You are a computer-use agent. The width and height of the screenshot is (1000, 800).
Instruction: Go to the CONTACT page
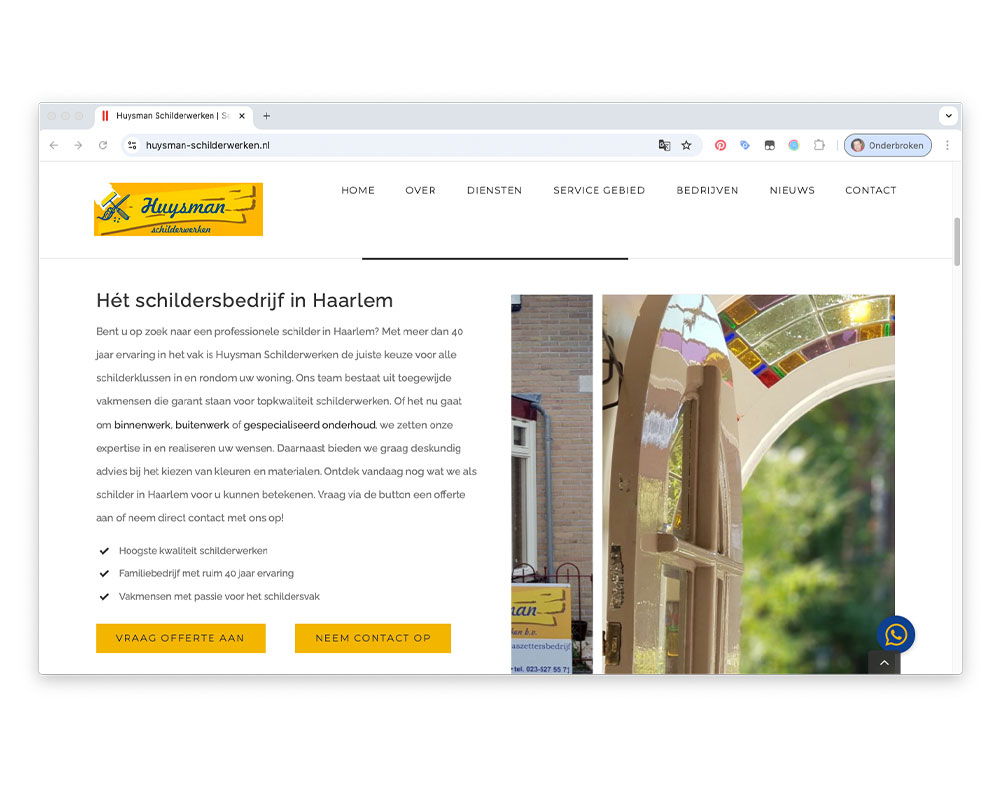(871, 190)
